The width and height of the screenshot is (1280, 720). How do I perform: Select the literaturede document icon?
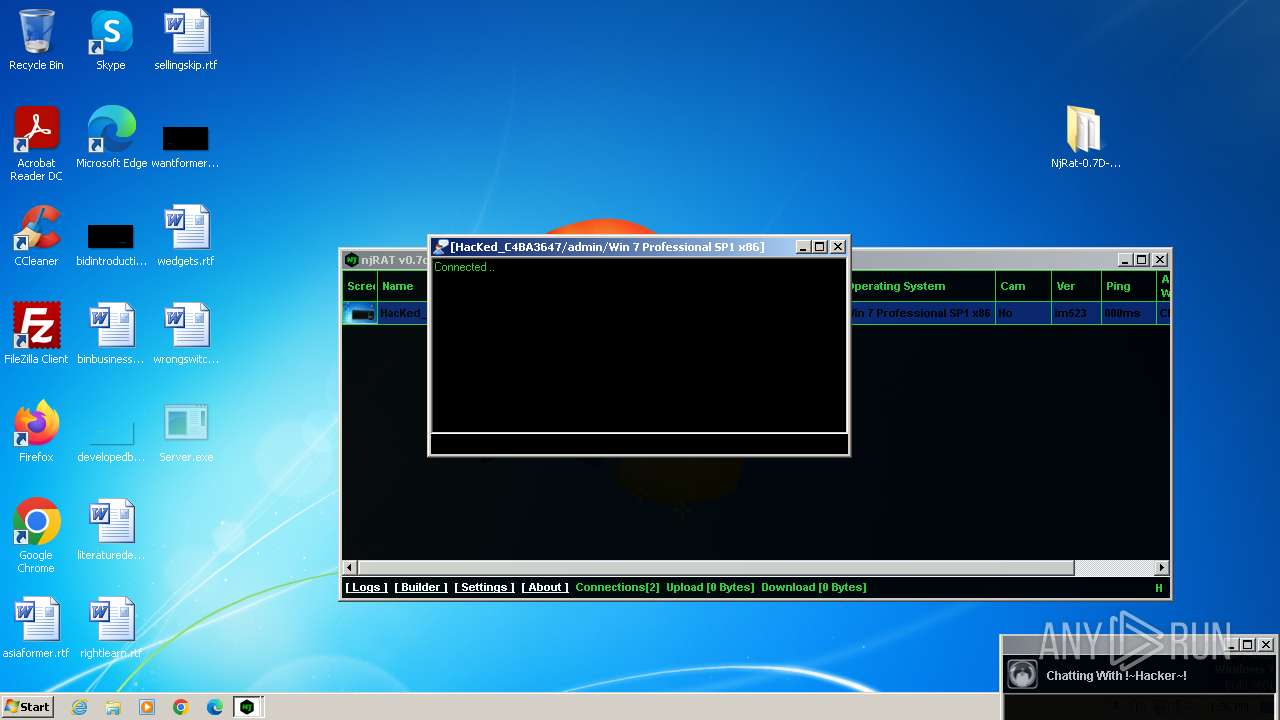pyautogui.click(x=111, y=530)
